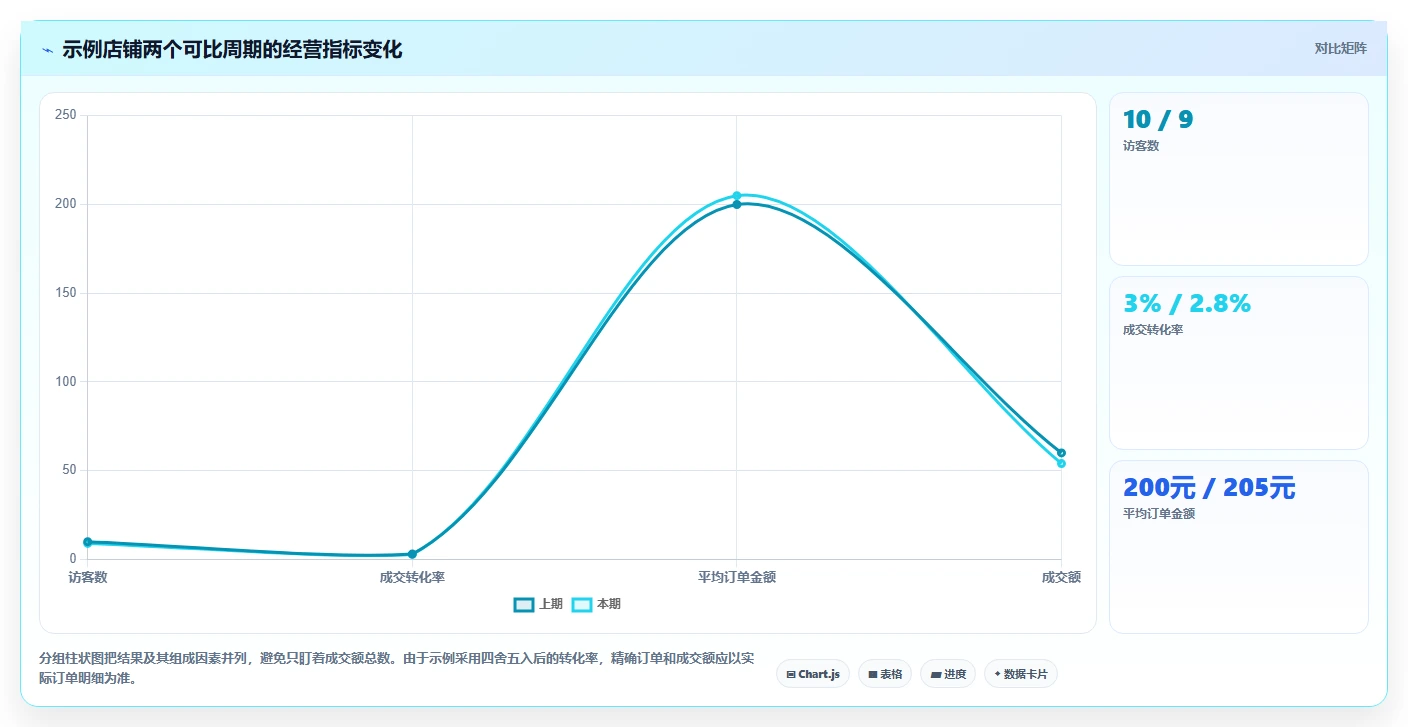
Task: Open the 对比矩阵 link
Action: [1340, 48]
